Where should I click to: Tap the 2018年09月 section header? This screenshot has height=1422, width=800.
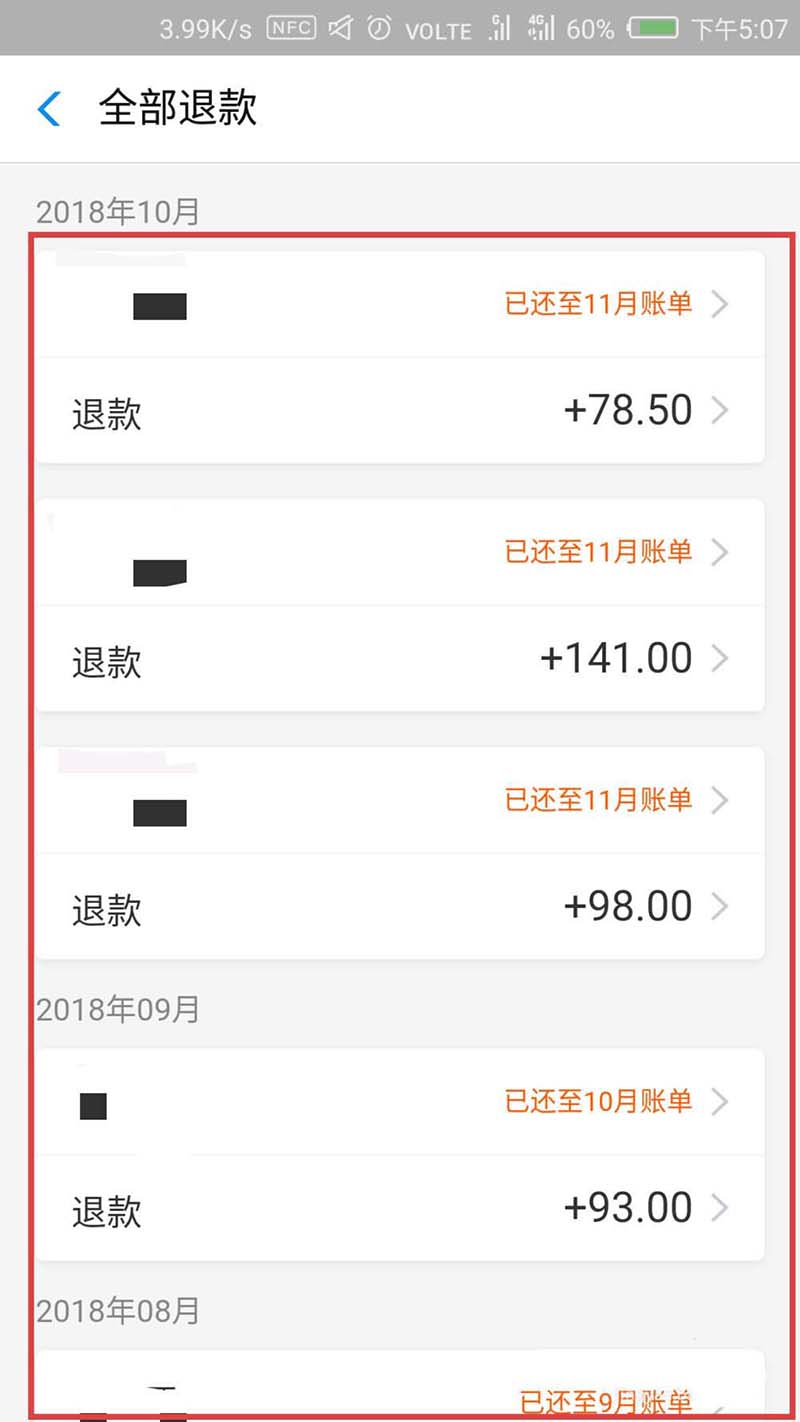118,1010
